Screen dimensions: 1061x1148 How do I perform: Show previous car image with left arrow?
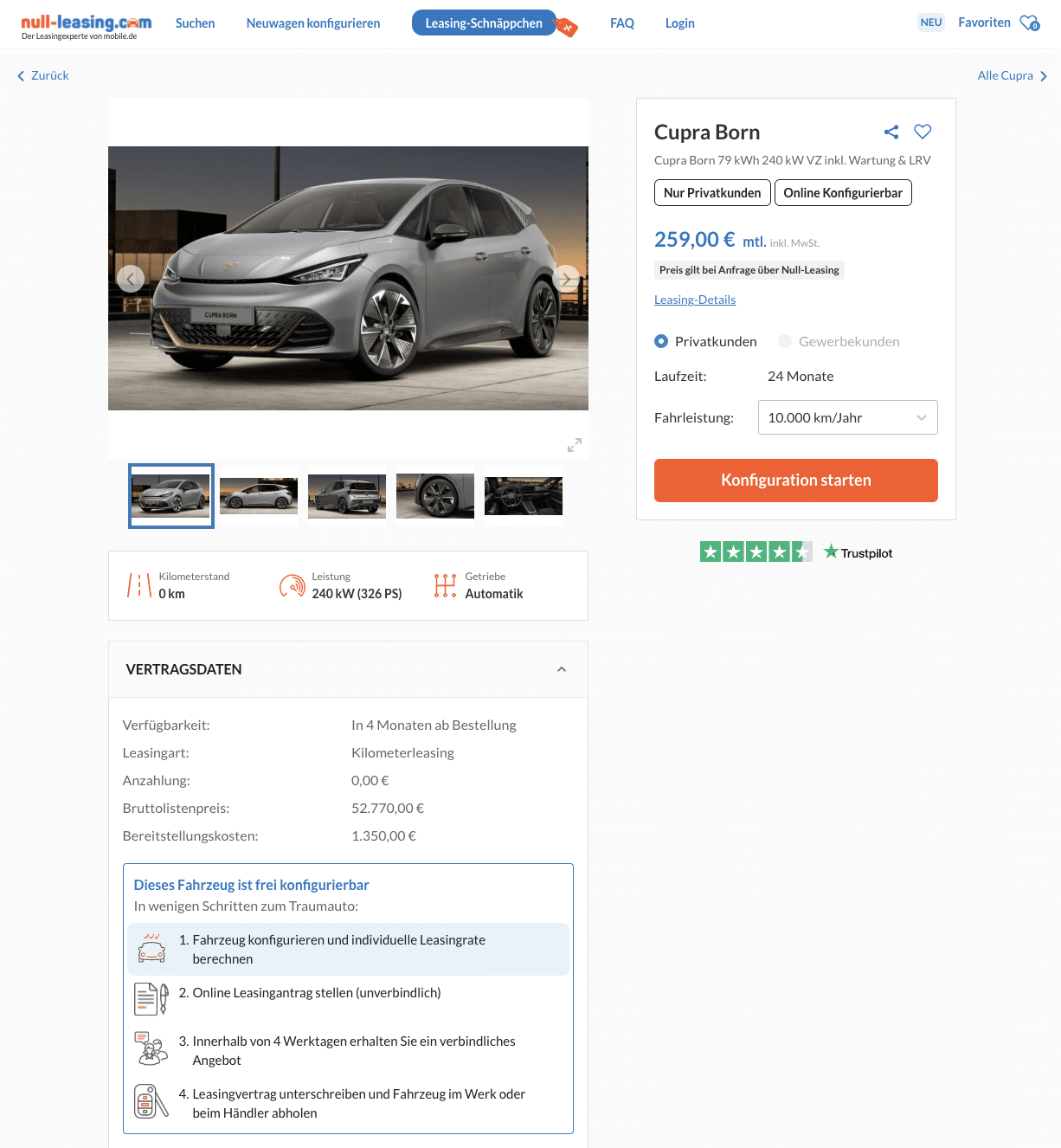[x=131, y=279]
